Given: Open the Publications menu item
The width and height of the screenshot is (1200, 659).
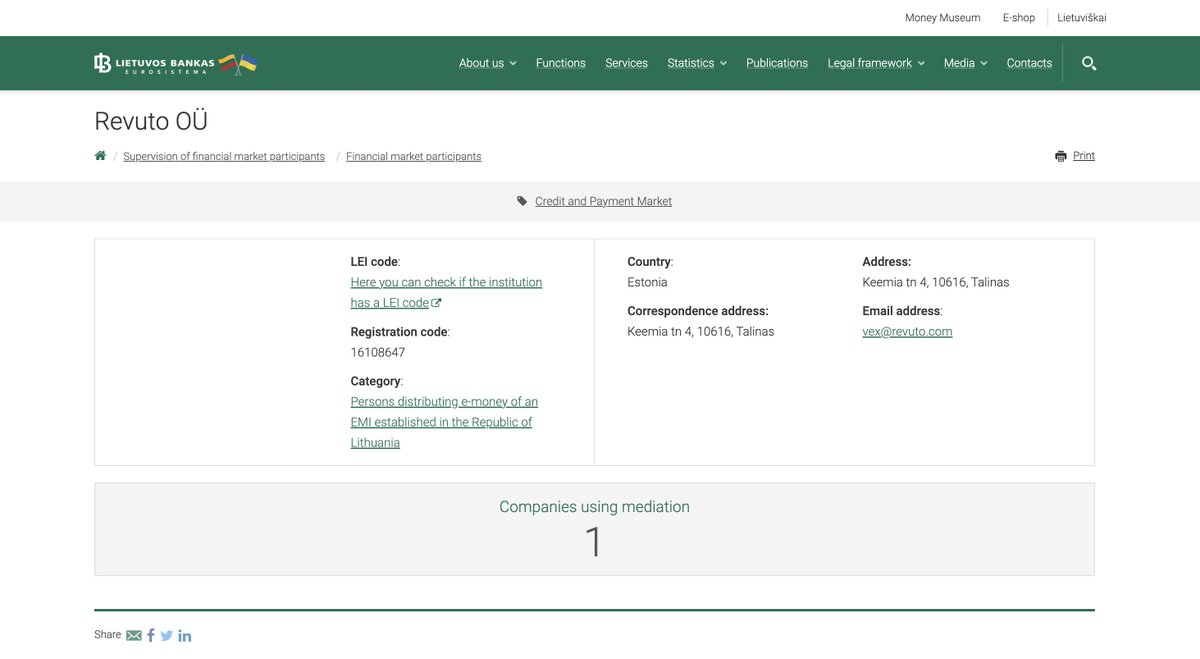Looking at the screenshot, I should point(777,63).
